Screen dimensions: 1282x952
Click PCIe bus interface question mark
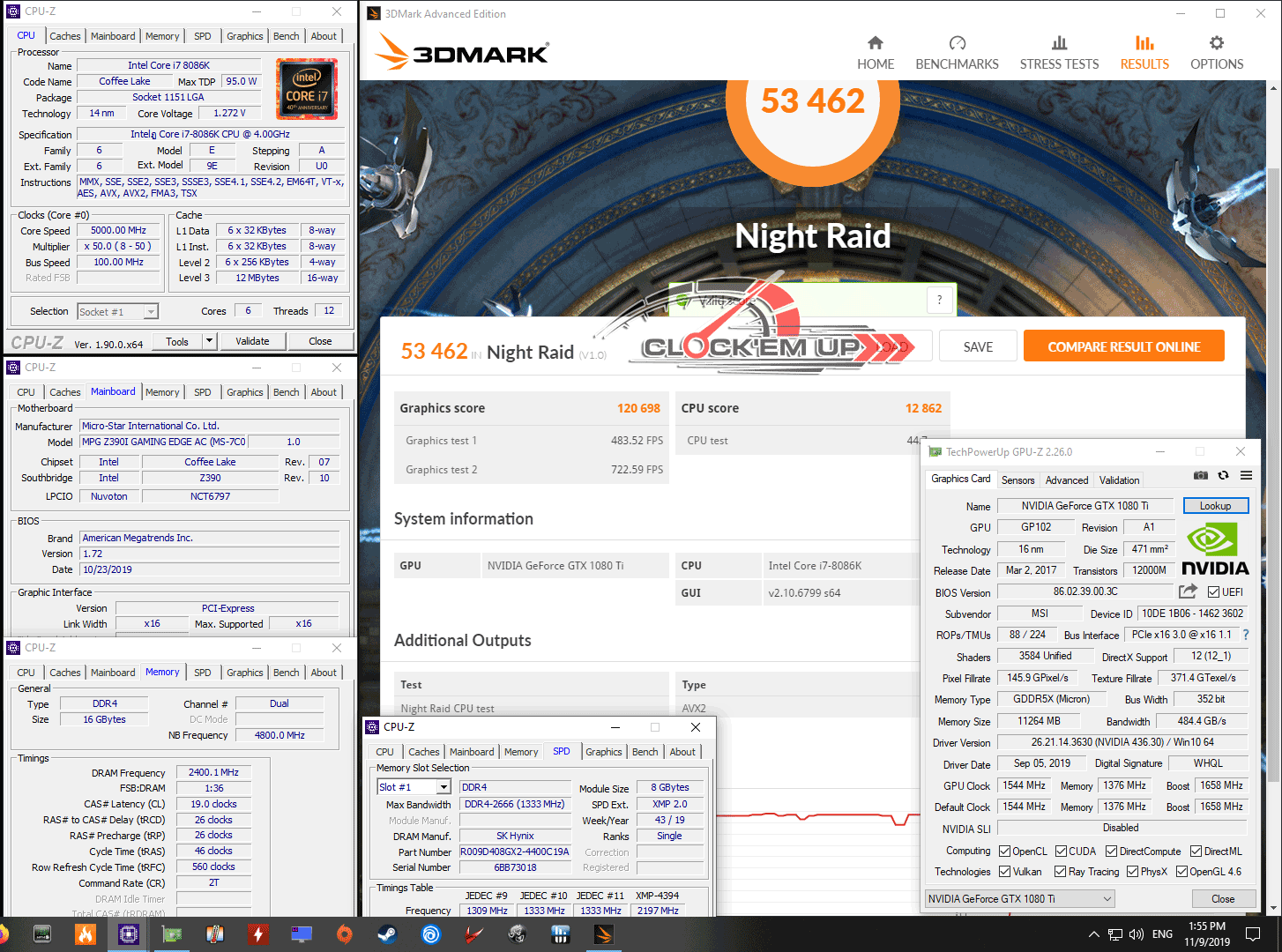1246,635
